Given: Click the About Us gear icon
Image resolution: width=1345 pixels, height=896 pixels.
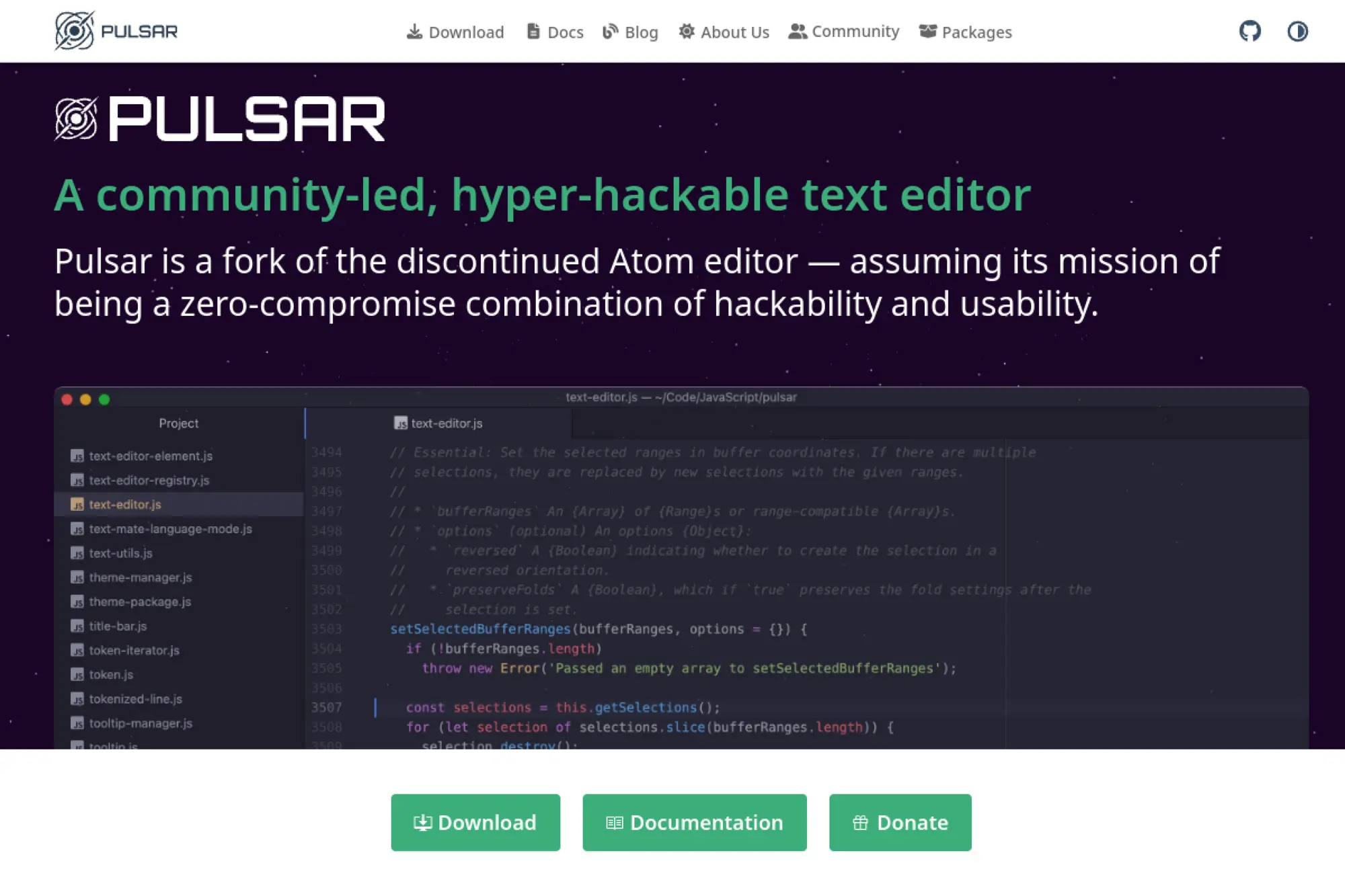Looking at the screenshot, I should pos(686,32).
